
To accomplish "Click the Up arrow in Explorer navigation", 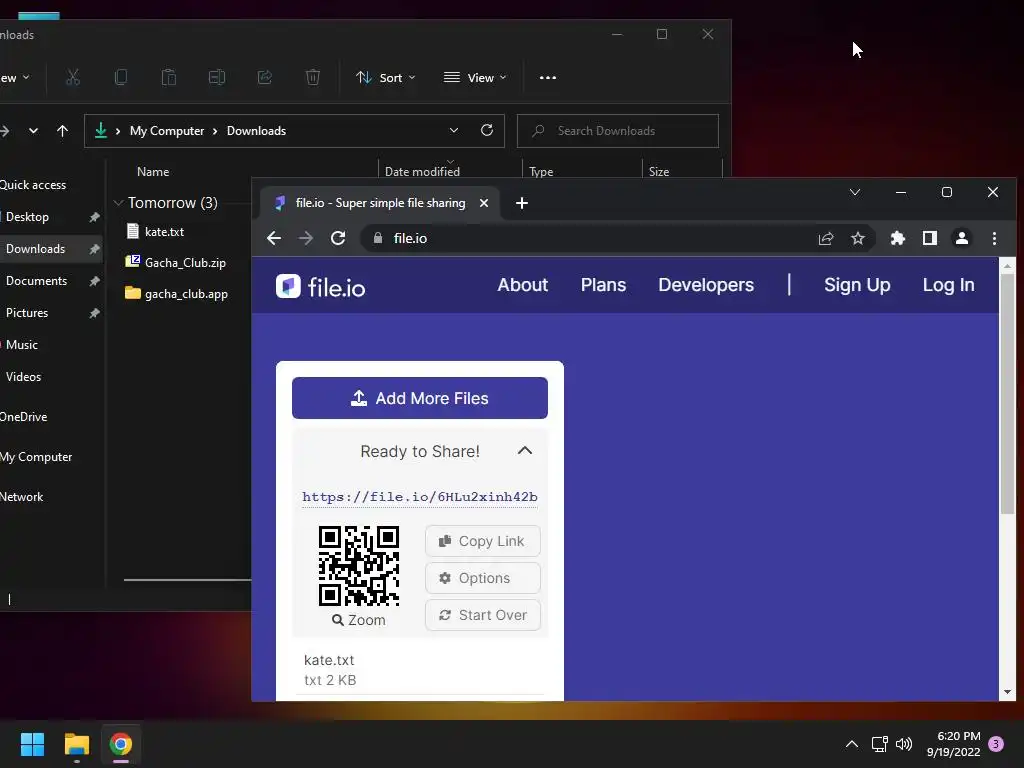I will pos(63,131).
